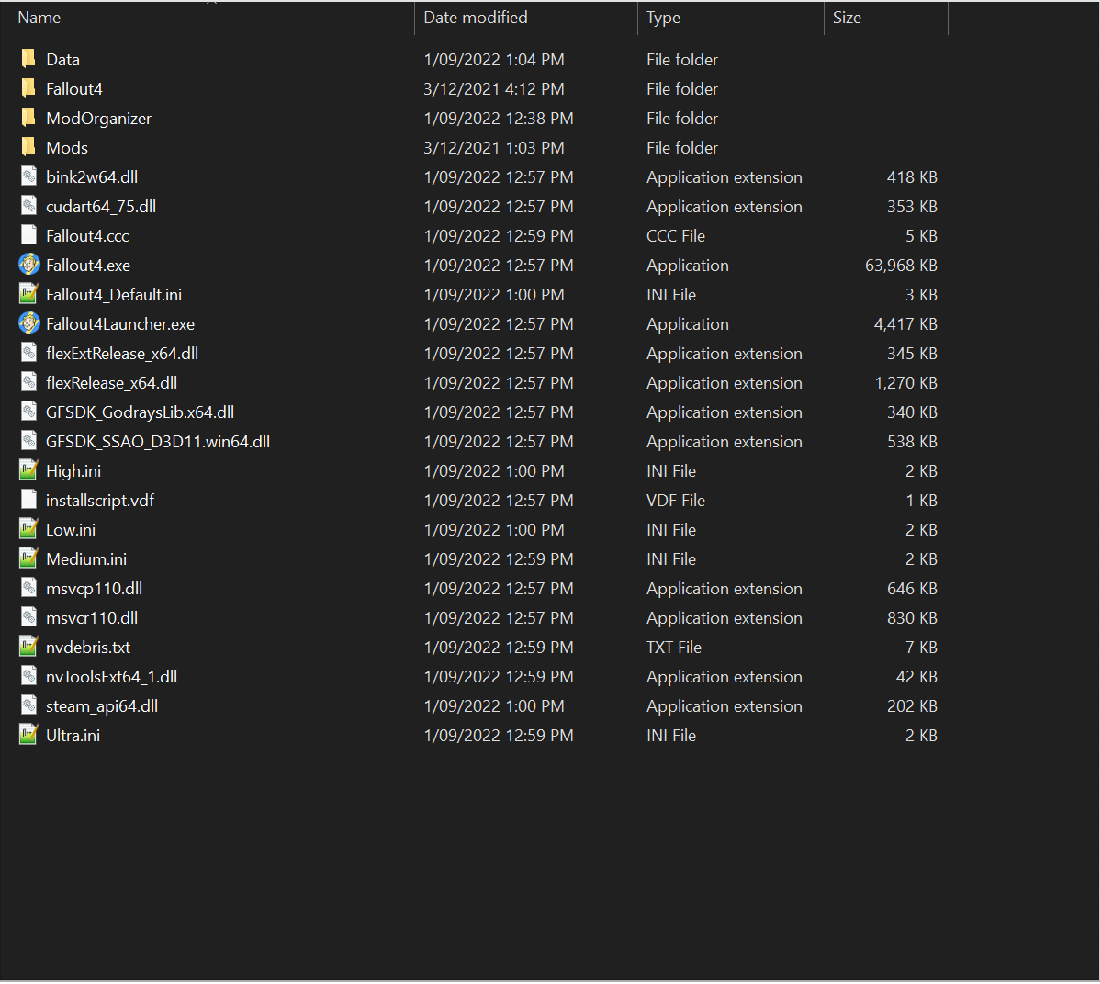1100x984 pixels.
Task: Select the file name flexExtRelease_x64.dll
Action: (x=121, y=354)
